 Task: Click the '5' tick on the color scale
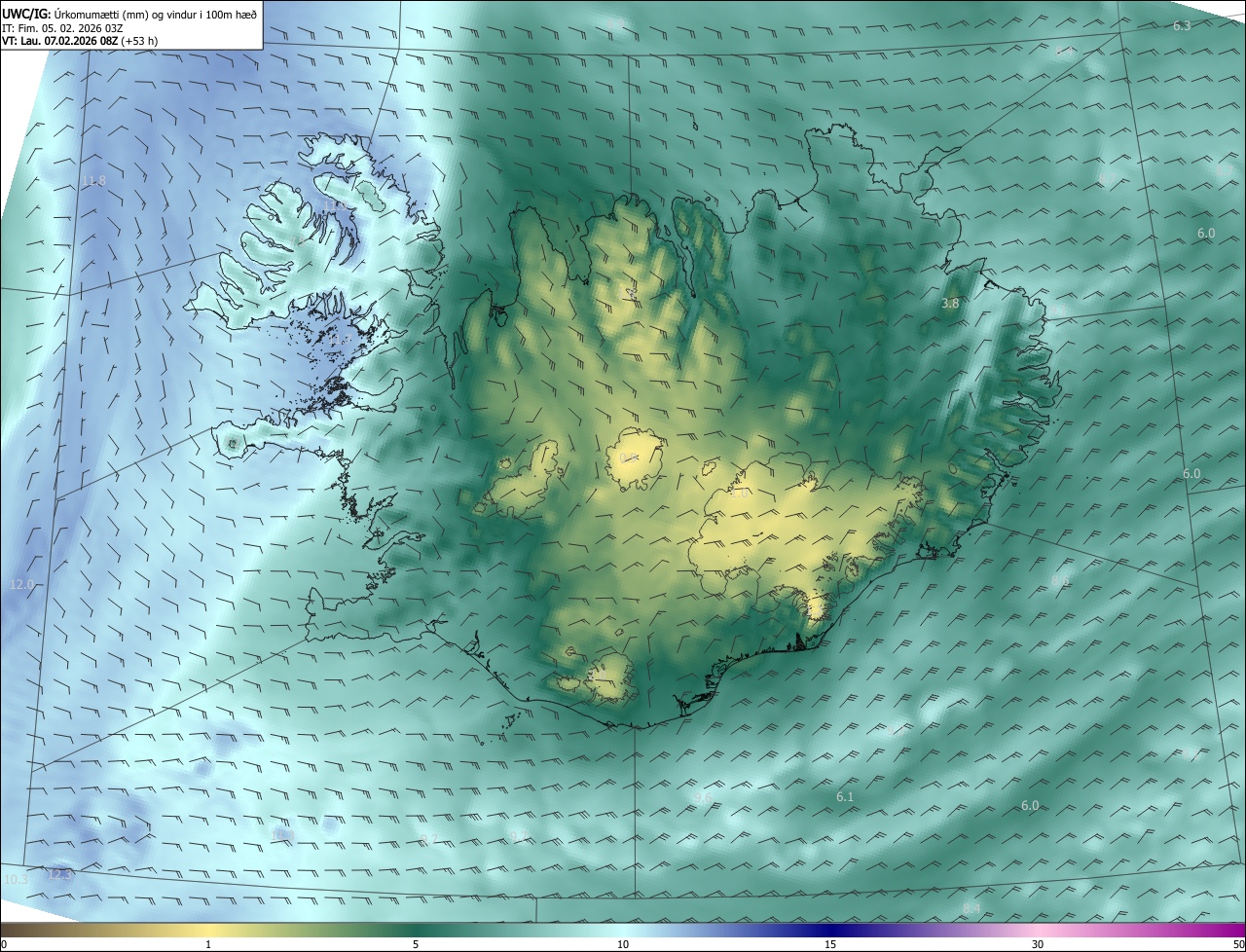click(x=416, y=944)
